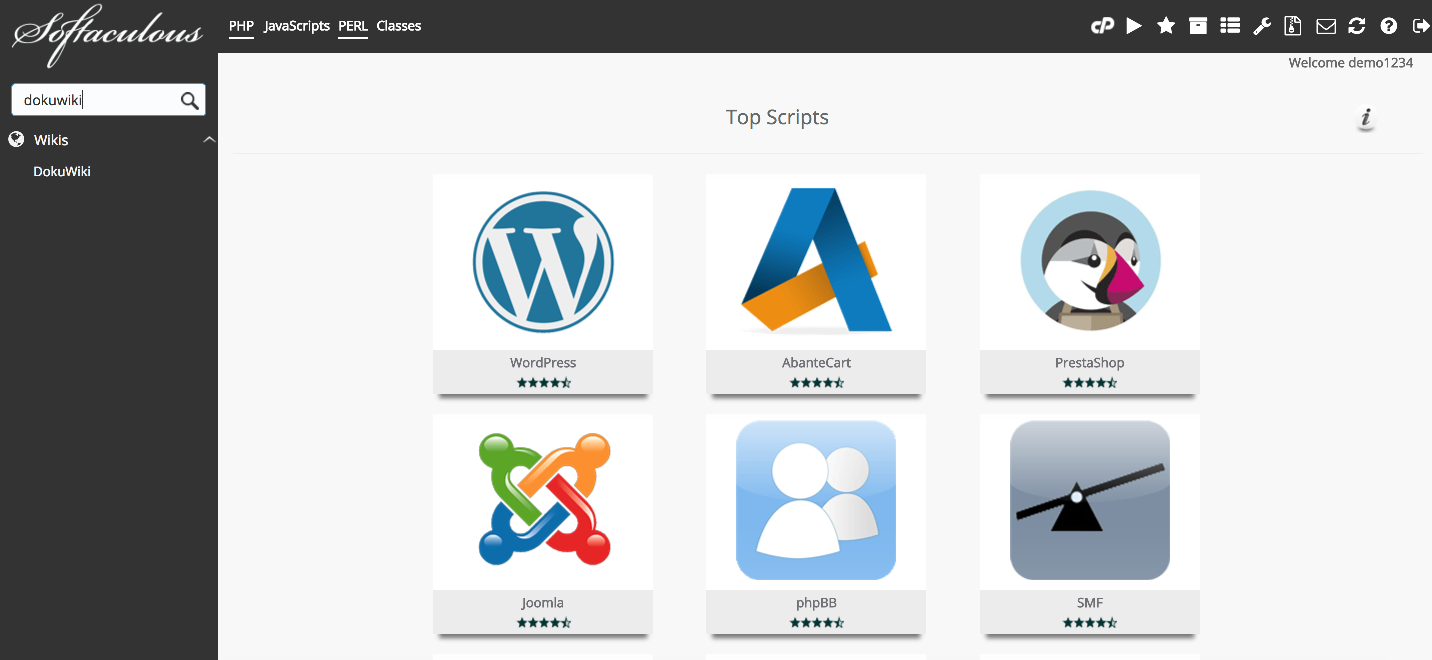
Task: Open email settings via envelope icon
Action: [x=1326, y=26]
